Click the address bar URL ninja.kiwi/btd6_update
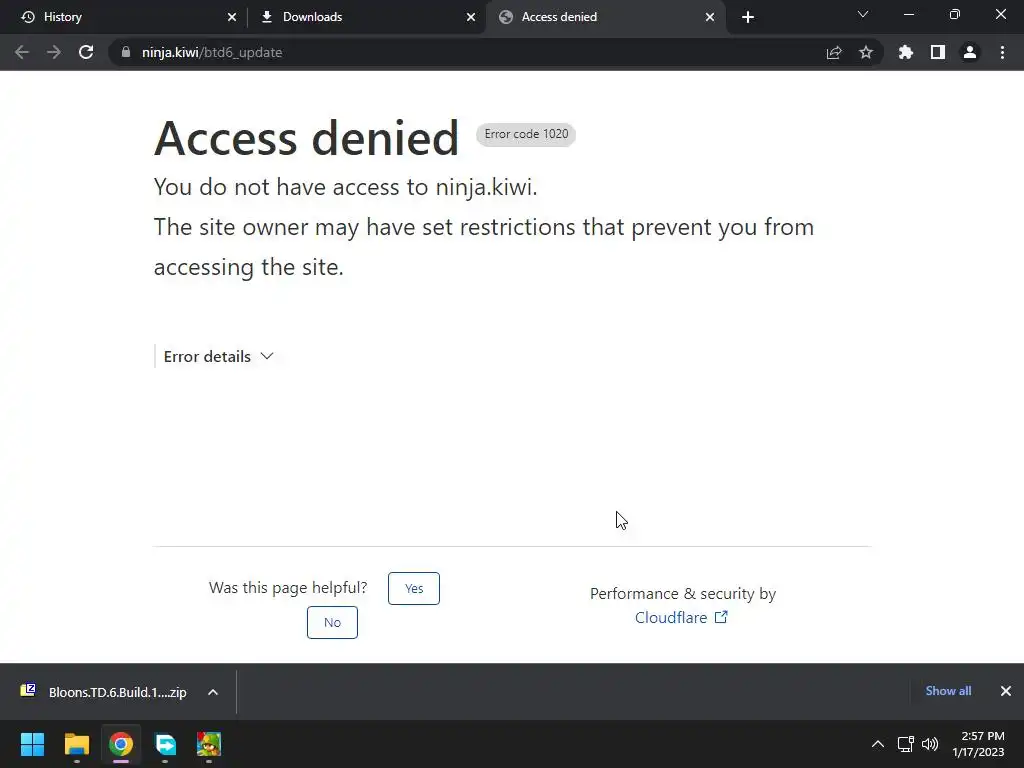The width and height of the screenshot is (1024, 768). (x=212, y=52)
